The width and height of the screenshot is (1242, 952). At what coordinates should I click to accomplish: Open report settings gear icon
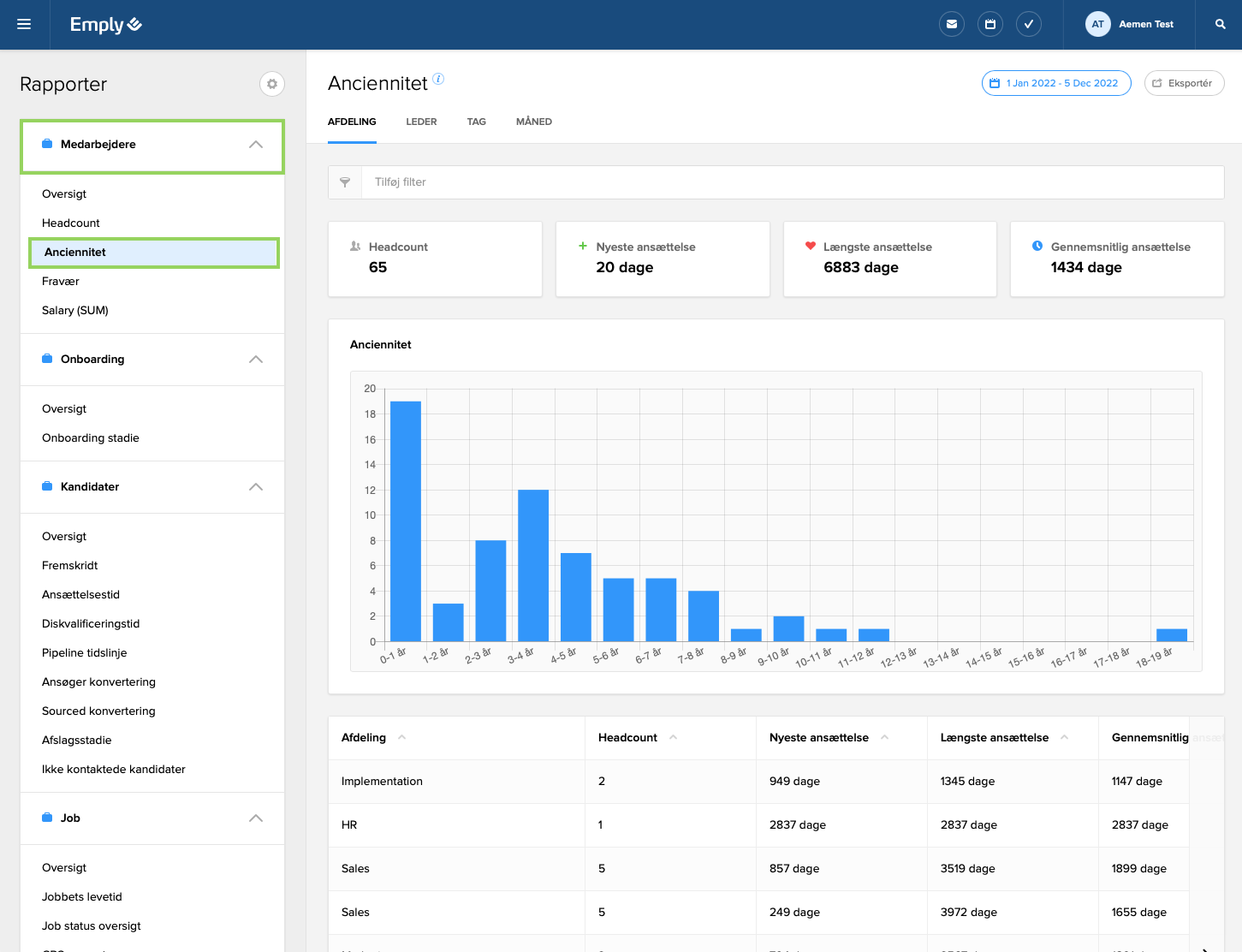point(271,84)
